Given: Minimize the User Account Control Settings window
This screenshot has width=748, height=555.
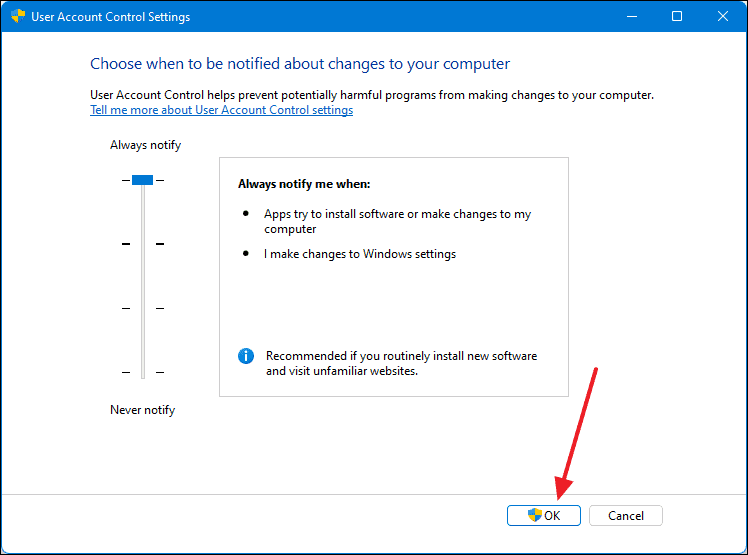Looking at the screenshot, I should (632, 16).
